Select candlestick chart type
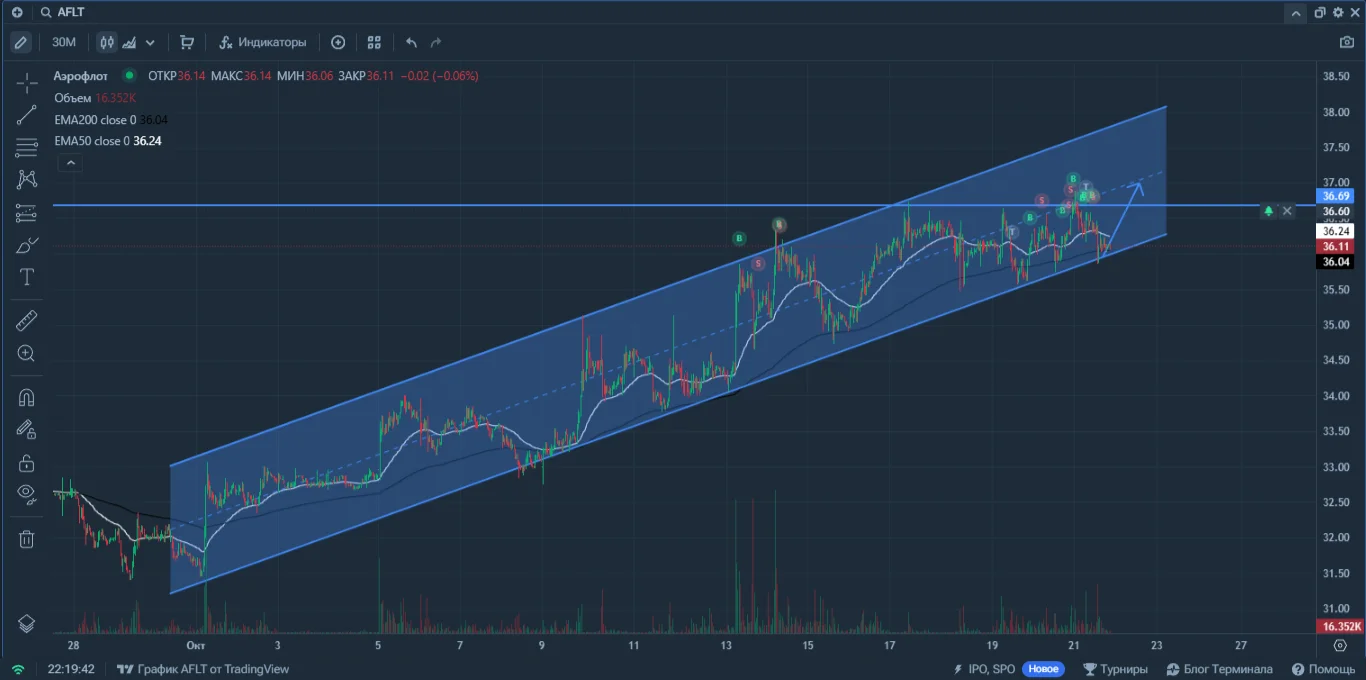The width and height of the screenshot is (1366, 680). (107, 42)
